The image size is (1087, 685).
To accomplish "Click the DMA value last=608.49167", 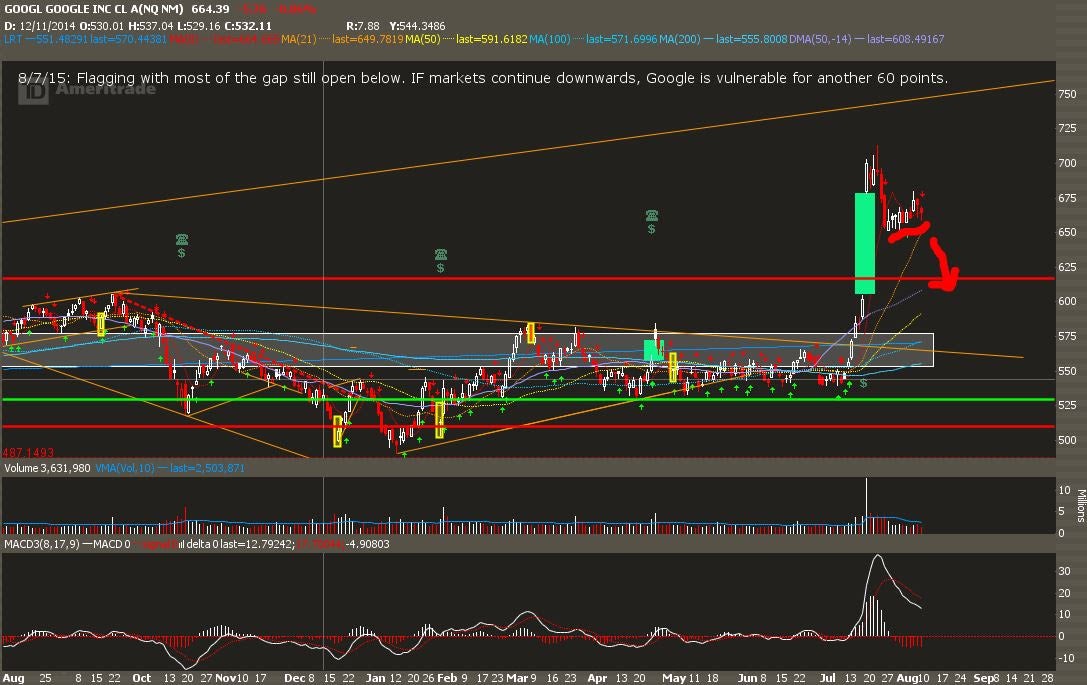I will [x=905, y=39].
